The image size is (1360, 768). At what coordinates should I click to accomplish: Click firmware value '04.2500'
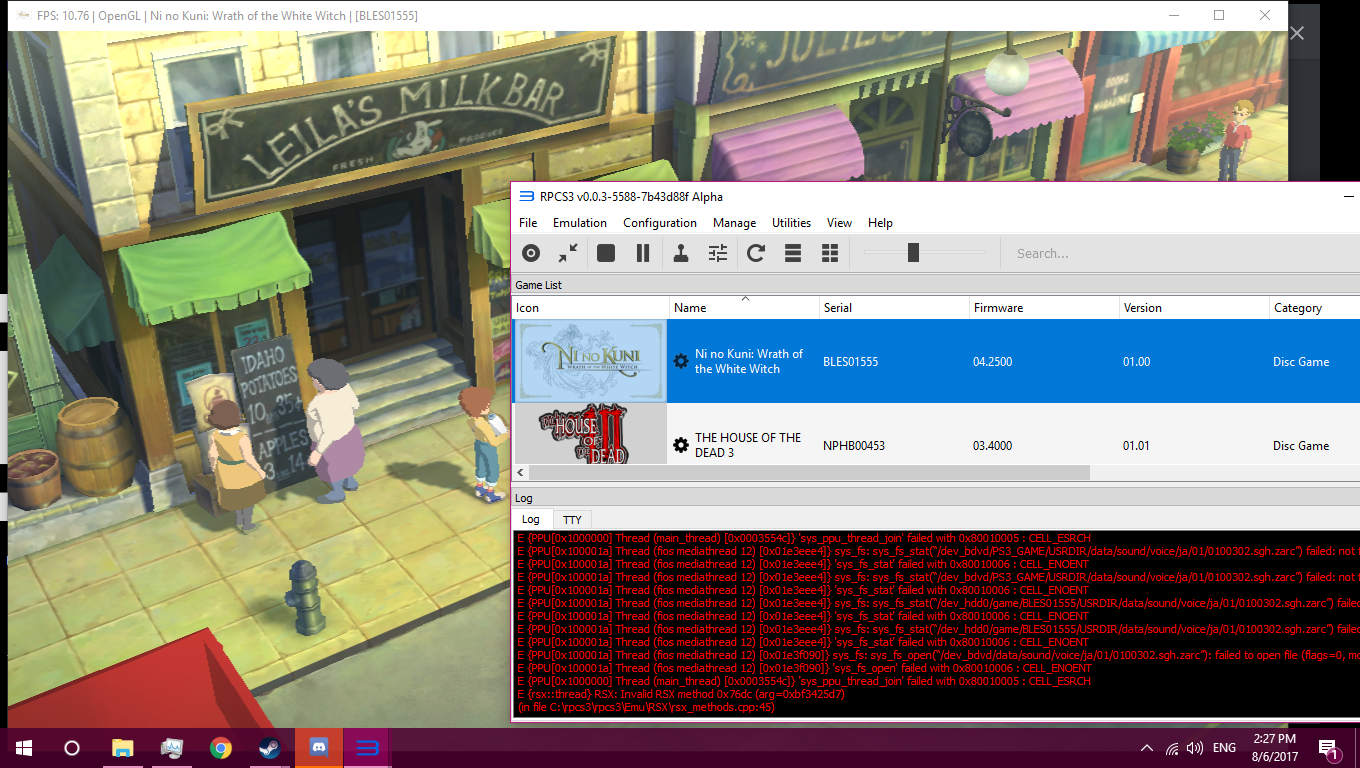click(x=993, y=362)
